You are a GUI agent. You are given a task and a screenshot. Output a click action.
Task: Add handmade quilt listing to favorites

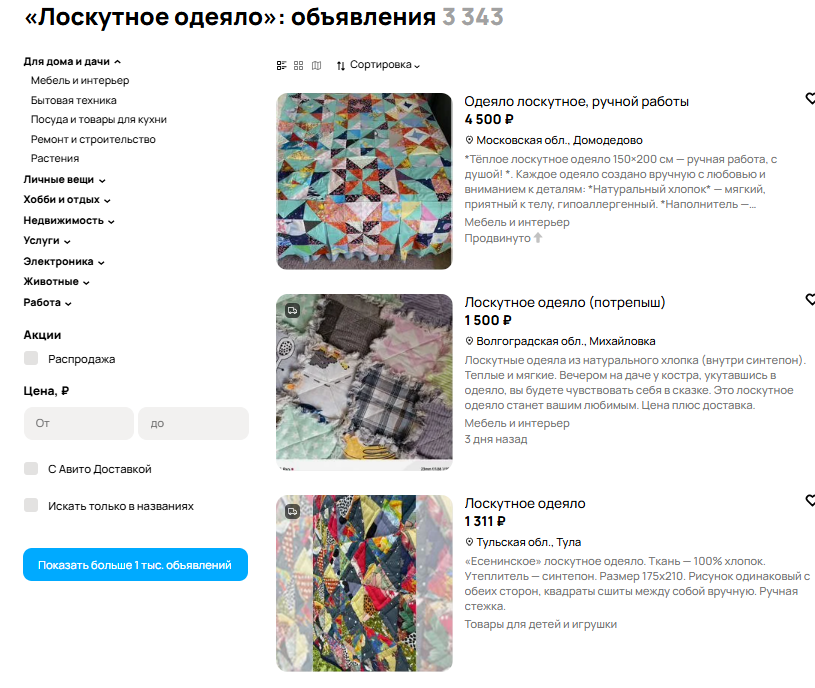pyautogui.click(x=810, y=98)
